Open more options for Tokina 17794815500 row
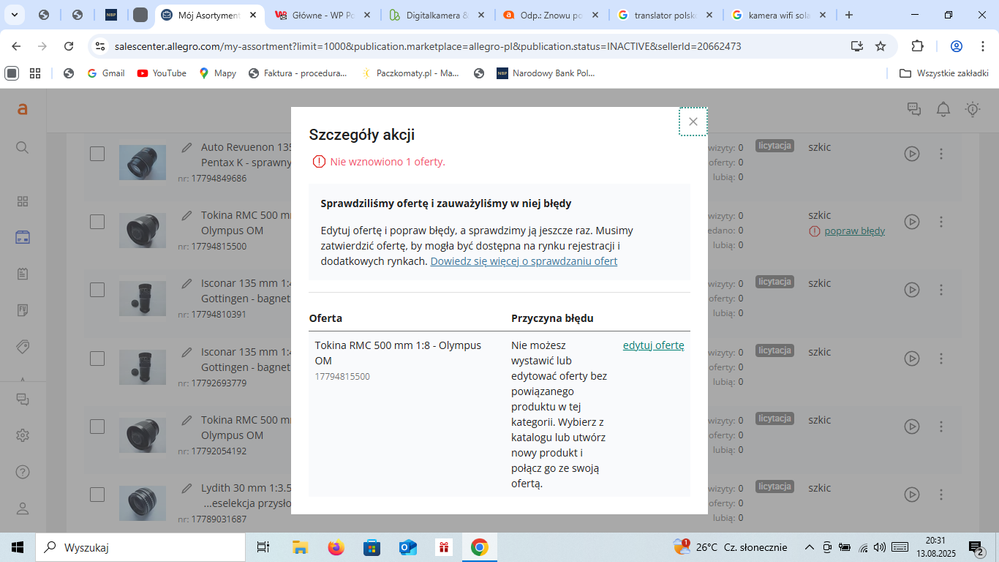 tap(941, 222)
